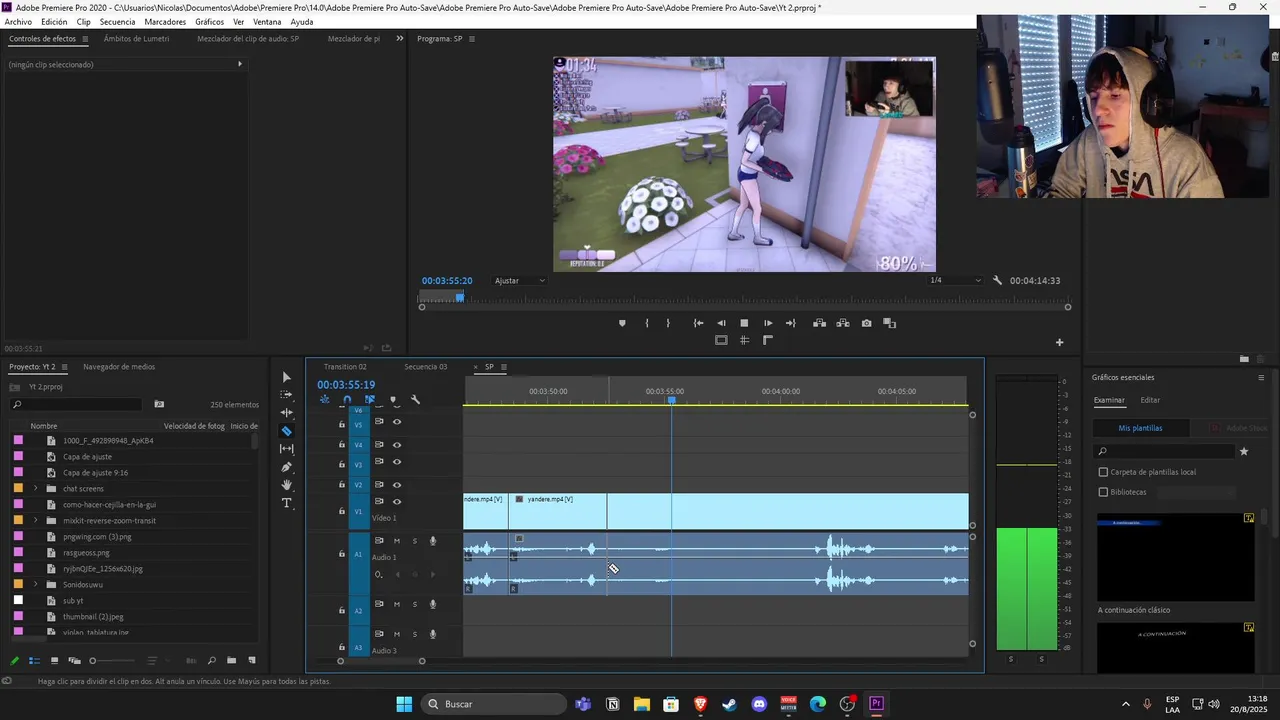Toggle V2 track output eye

coord(397,485)
